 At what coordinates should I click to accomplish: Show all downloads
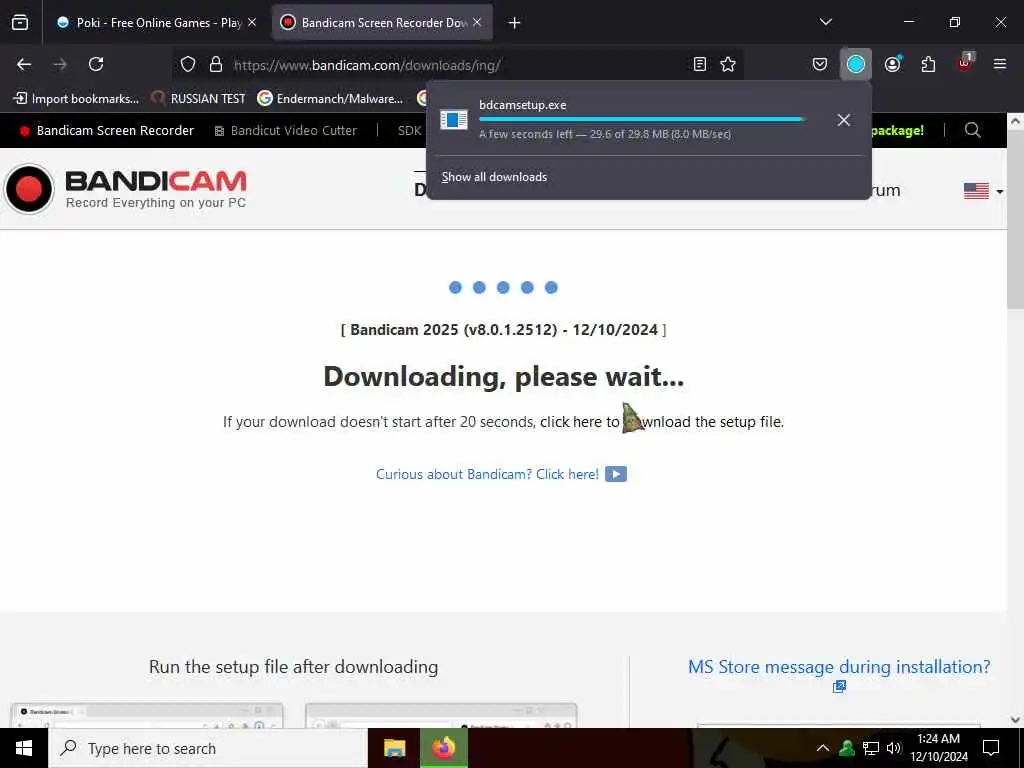point(494,177)
